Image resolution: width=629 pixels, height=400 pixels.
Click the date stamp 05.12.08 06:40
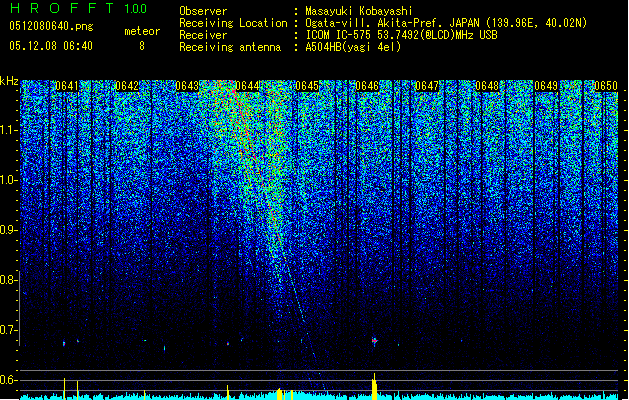tap(51, 46)
